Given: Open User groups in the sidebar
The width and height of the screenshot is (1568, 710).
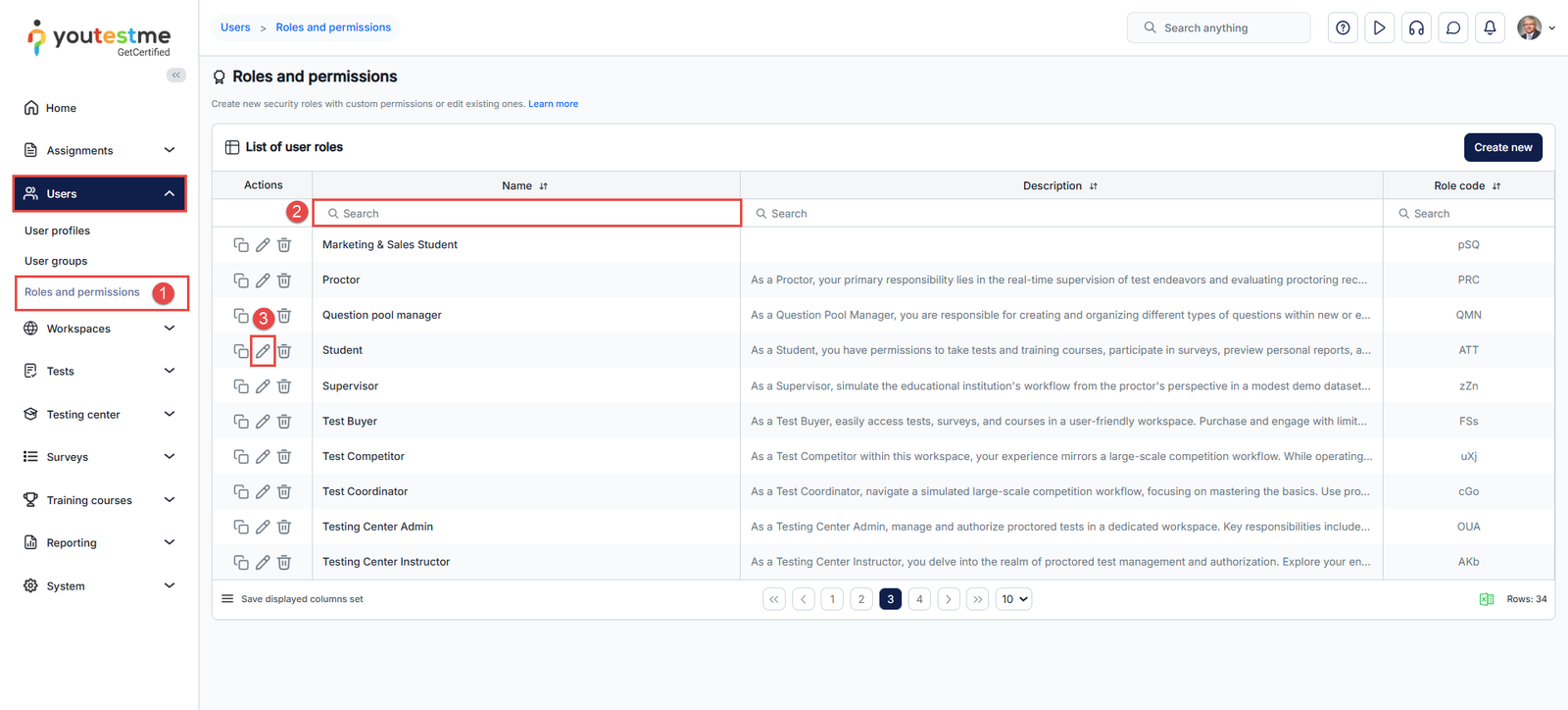Looking at the screenshot, I should point(56,261).
